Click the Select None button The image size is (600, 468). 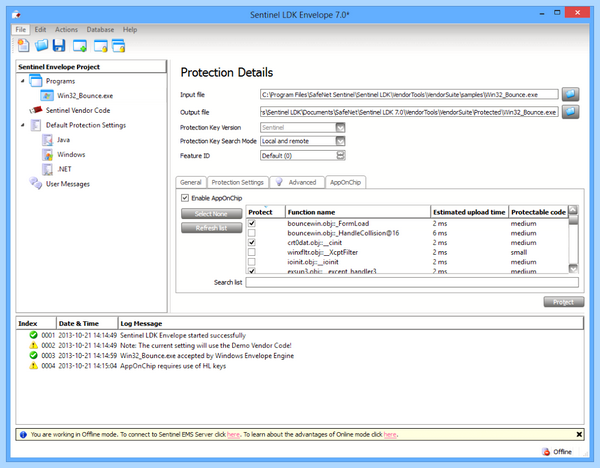coord(211,214)
